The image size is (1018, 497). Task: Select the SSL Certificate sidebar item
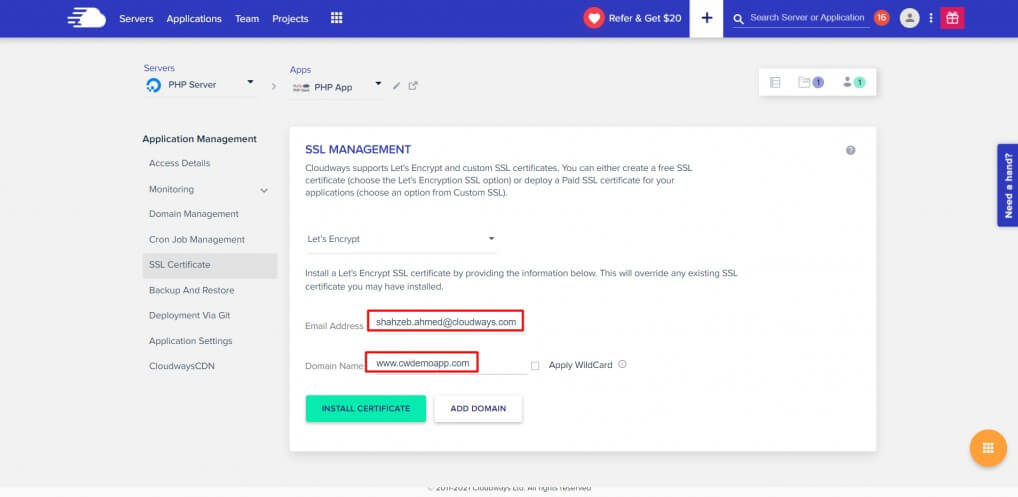tap(210, 265)
